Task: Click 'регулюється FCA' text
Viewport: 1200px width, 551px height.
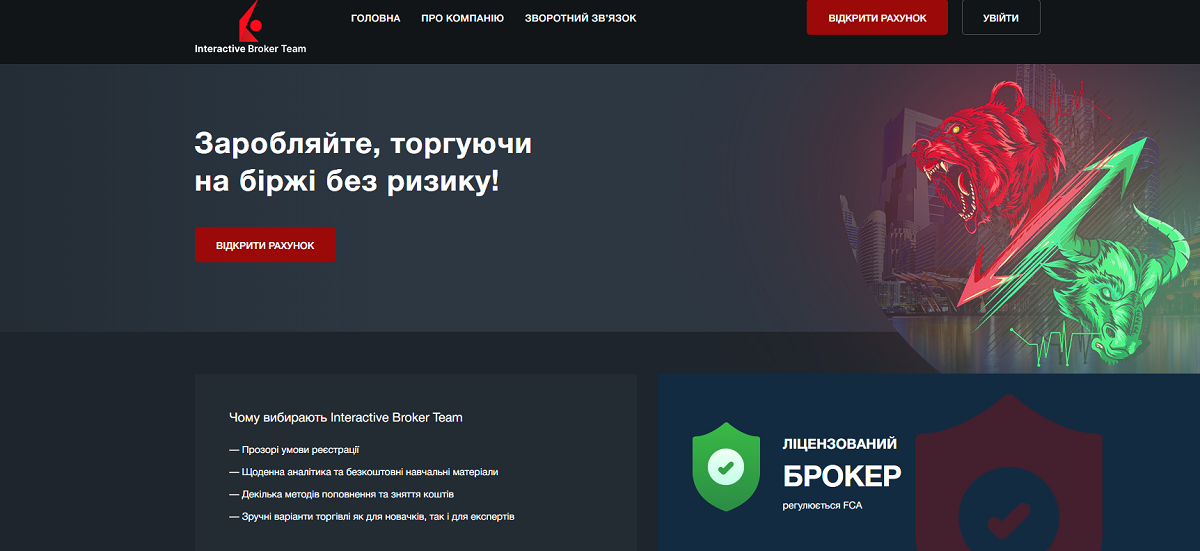Action: [822, 505]
